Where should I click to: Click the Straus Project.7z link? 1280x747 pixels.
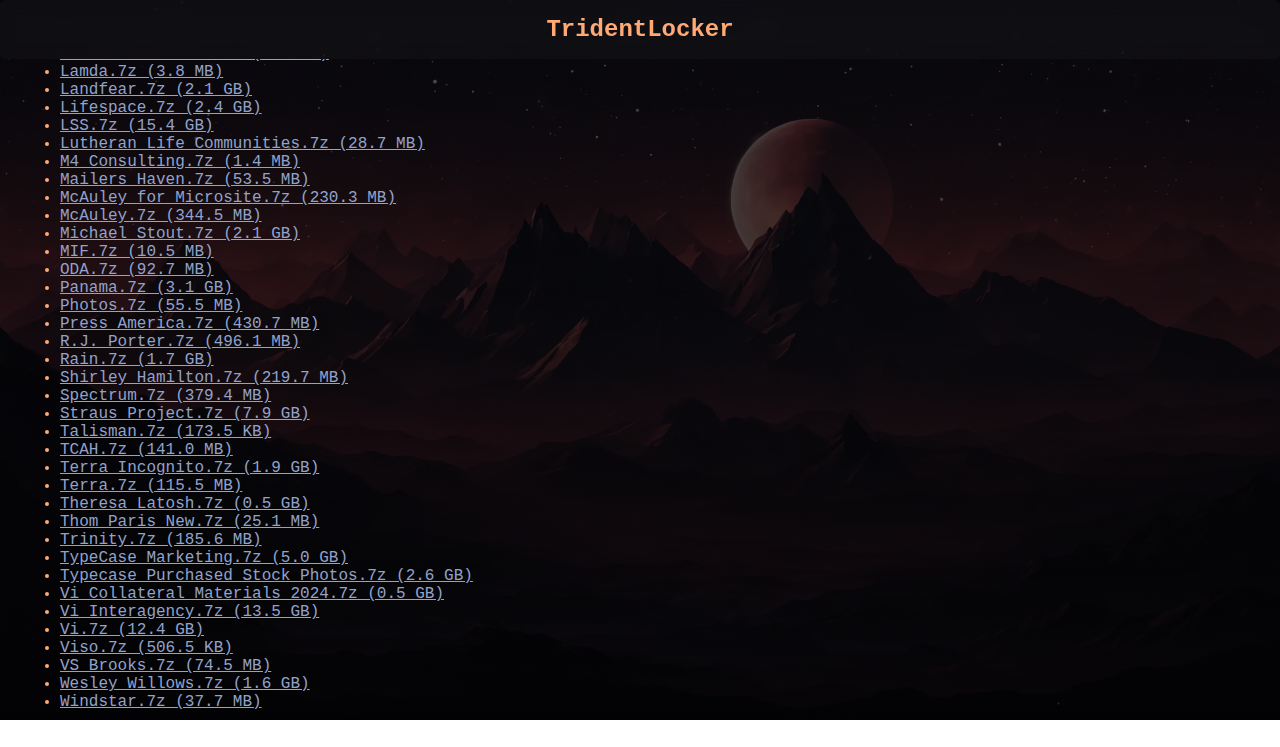pos(184,414)
